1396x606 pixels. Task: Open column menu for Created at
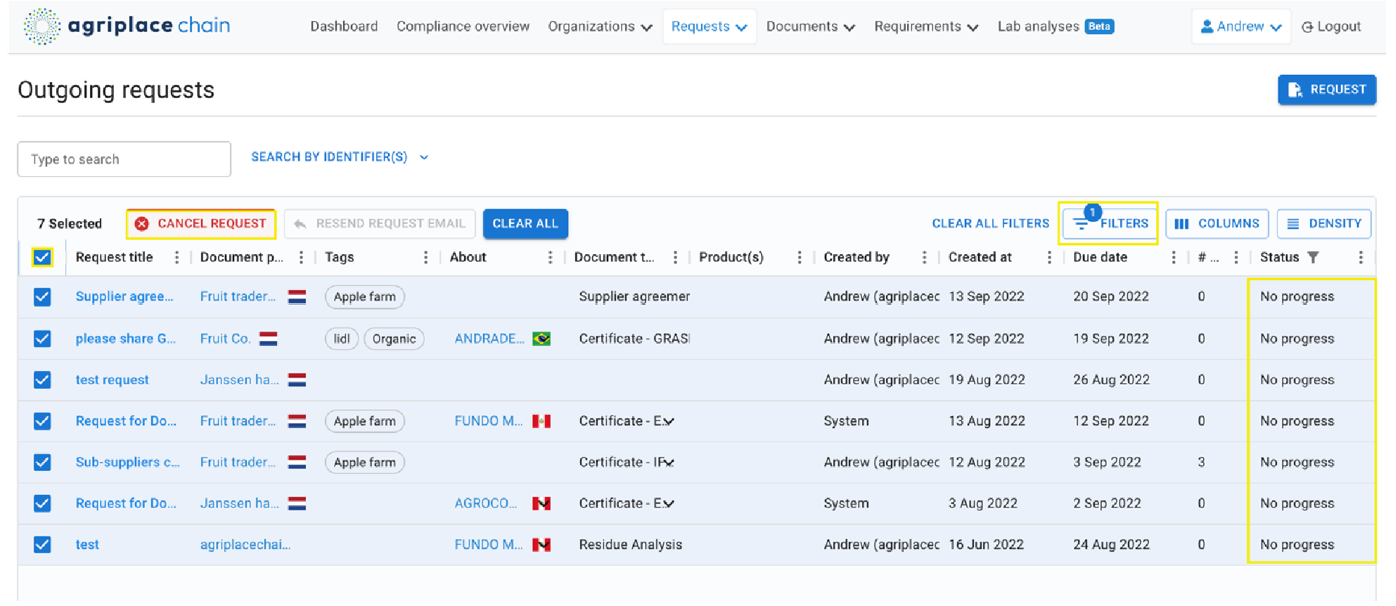[1049, 257]
